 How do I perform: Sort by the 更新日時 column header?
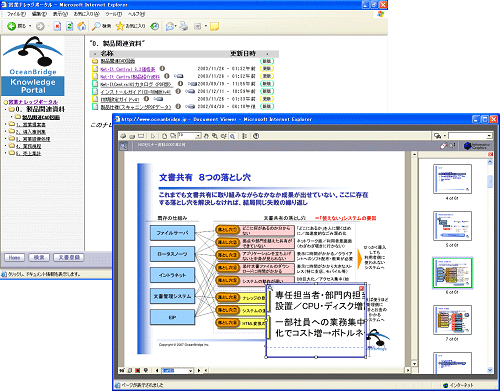coord(243,53)
